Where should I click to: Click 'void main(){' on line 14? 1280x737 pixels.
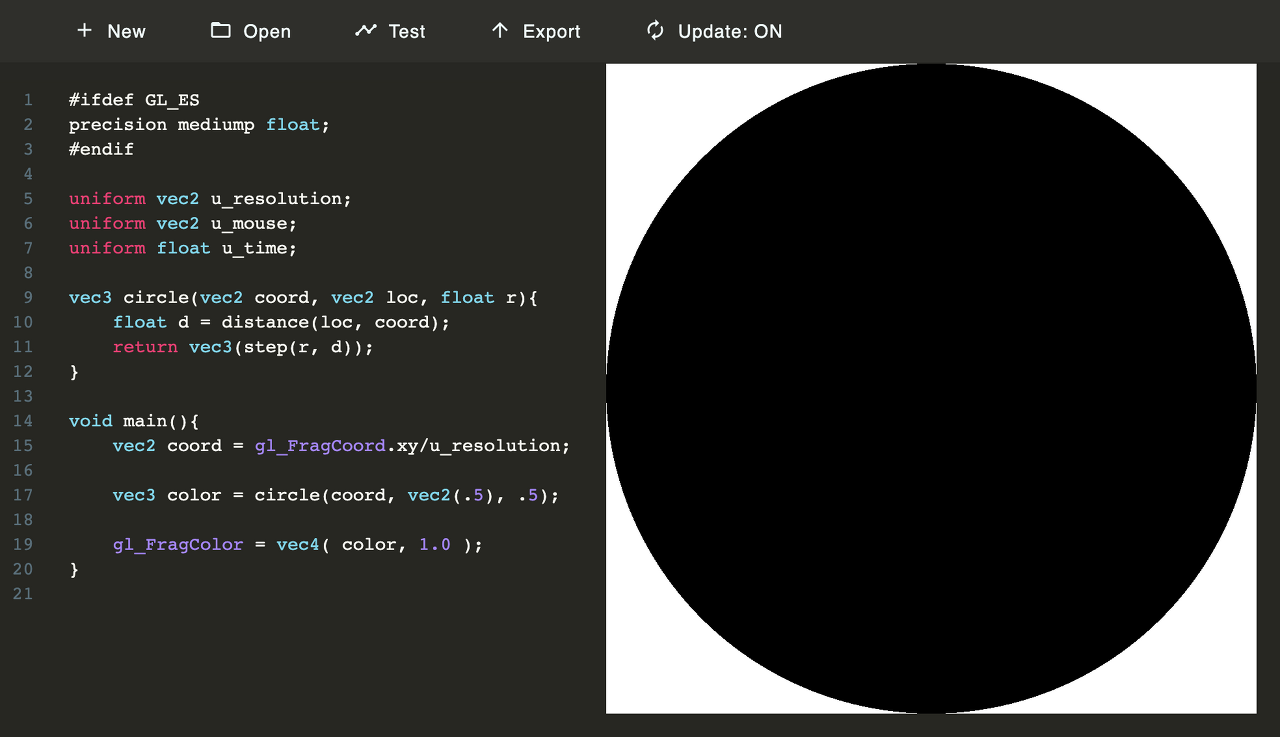(134, 421)
